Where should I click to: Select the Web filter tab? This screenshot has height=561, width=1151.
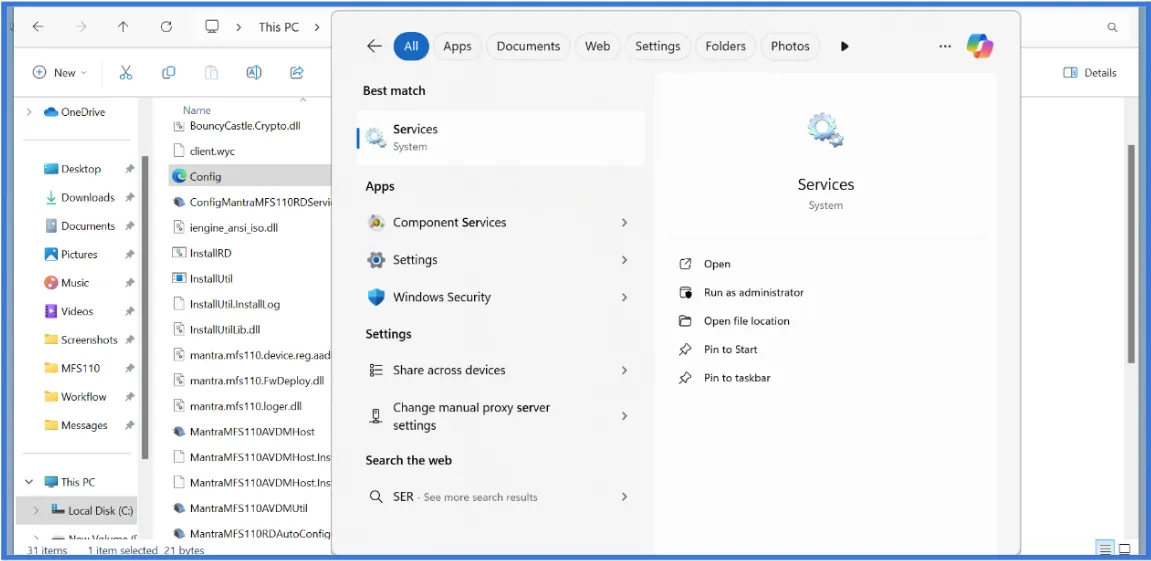click(x=598, y=46)
